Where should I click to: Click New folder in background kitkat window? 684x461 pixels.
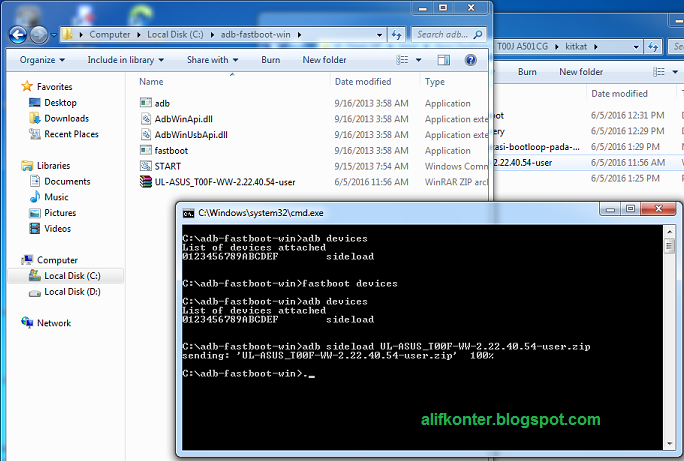point(581,72)
